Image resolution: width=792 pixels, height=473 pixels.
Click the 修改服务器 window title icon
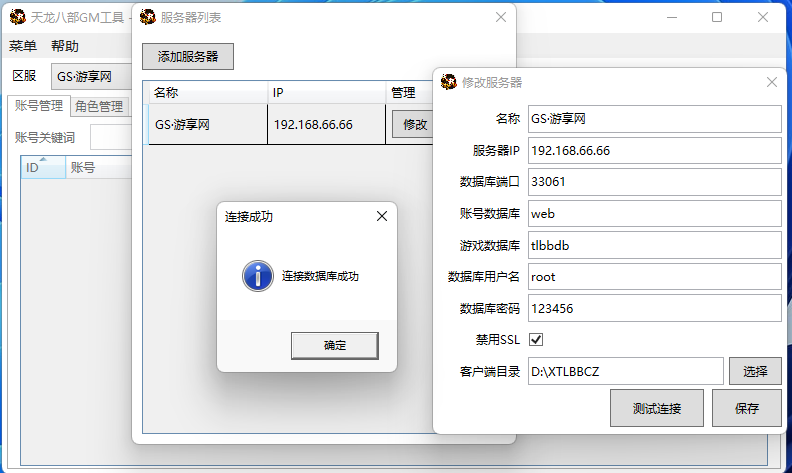(x=449, y=82)
